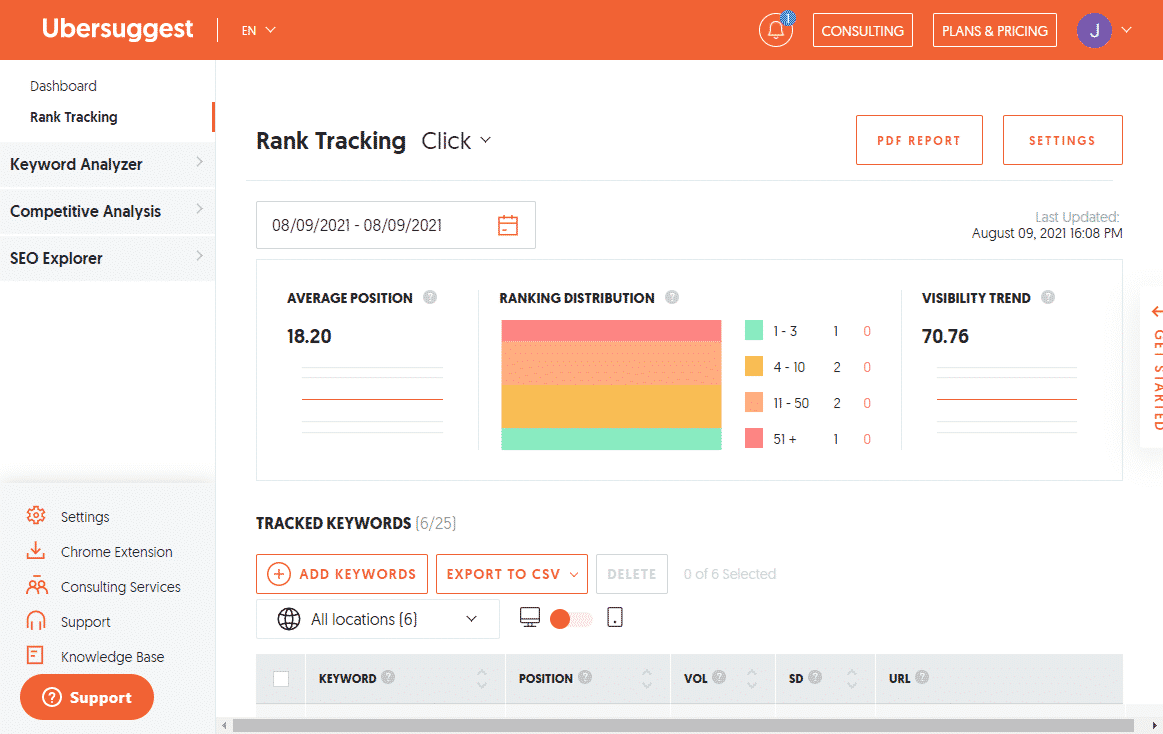Check the select-all keywords checkbox
This screenshot has height=734, width=1163.
click(x=281, y=678)
